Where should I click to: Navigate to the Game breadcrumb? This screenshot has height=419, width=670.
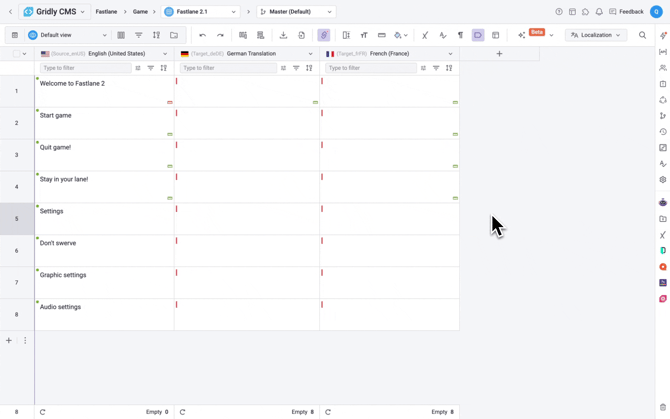point(140,12)
